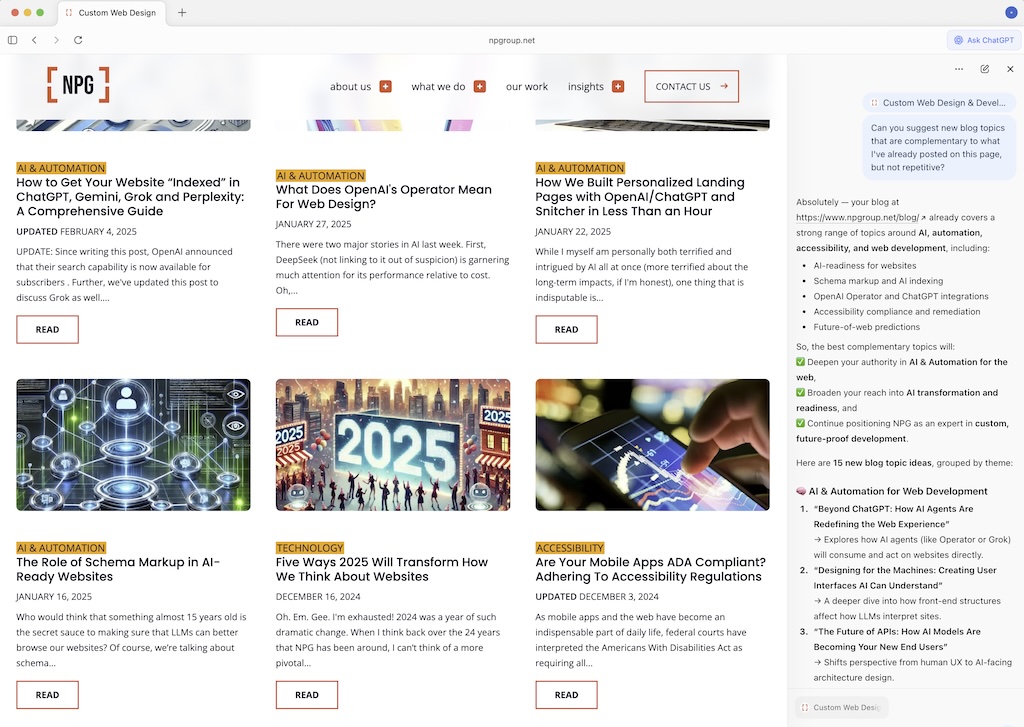Close the Ask ChatGPT side panel
The height and width of the screenshot is (727, 1024).
pyautogui.click(x=1009, y=69)
